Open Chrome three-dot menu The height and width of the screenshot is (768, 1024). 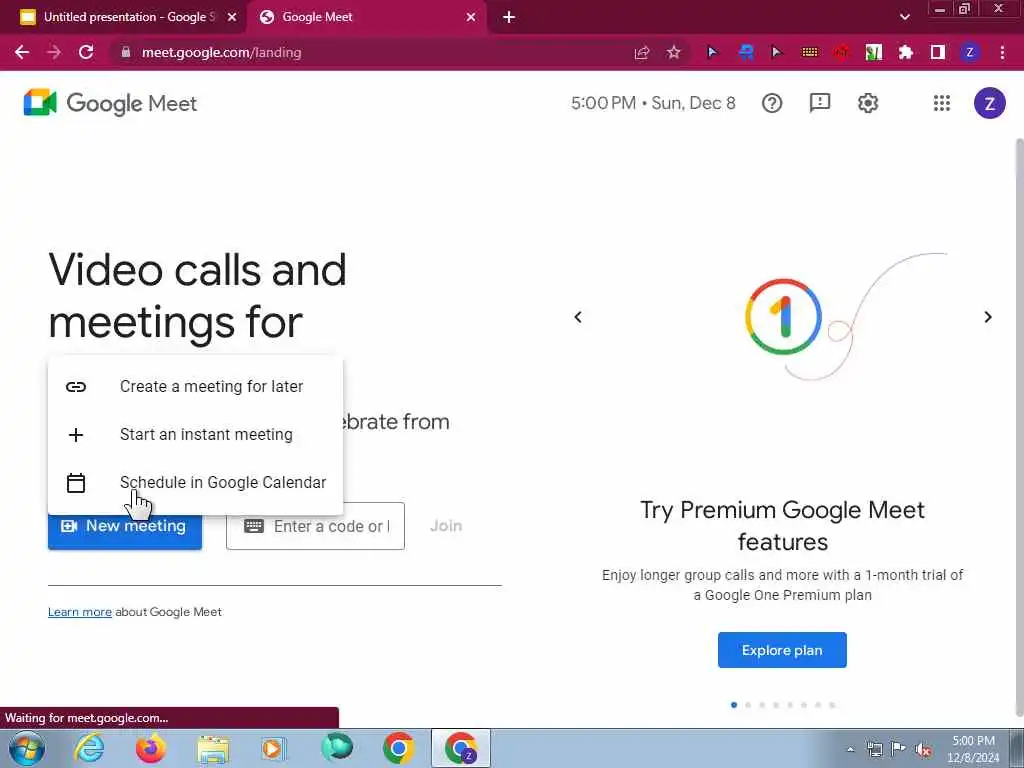point(1002,52)
